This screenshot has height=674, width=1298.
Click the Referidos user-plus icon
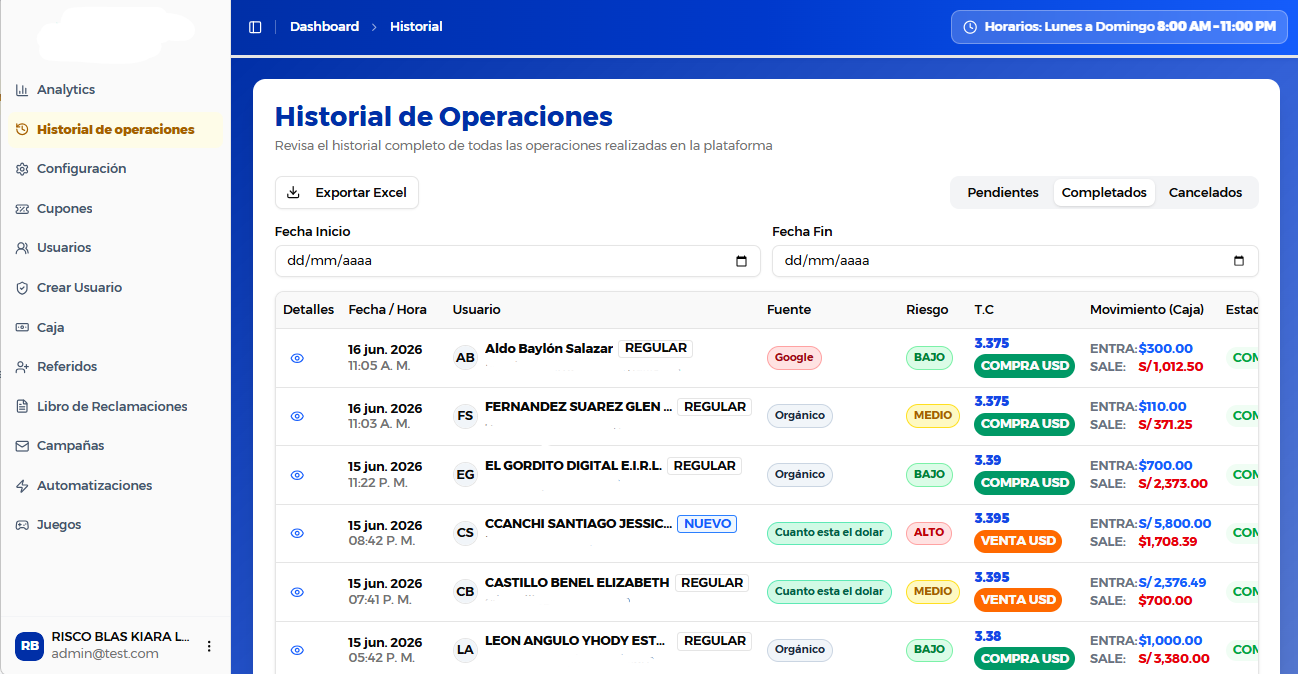coord(22,367)
